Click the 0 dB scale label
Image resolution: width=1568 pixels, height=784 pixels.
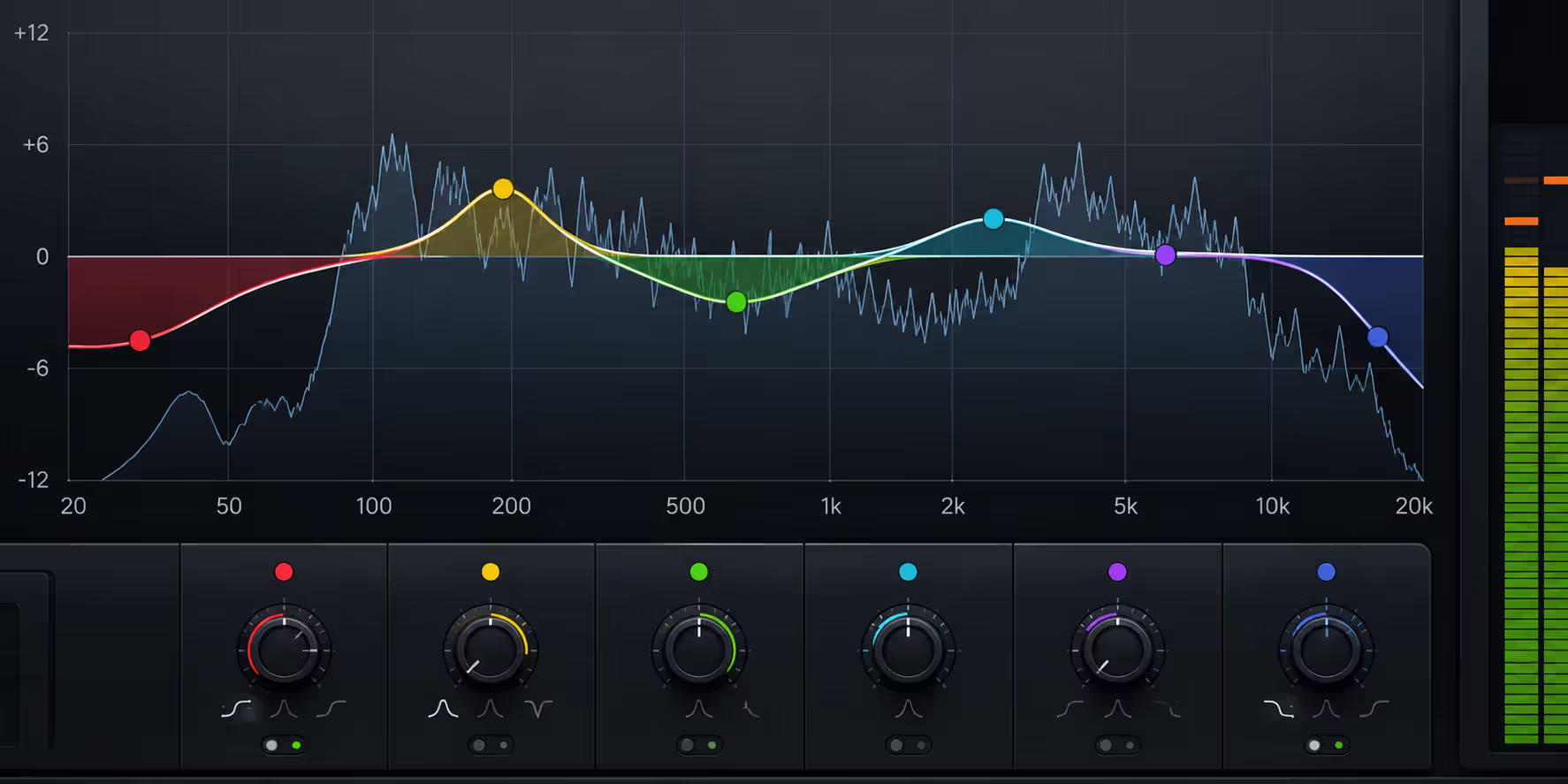[42, 256]
